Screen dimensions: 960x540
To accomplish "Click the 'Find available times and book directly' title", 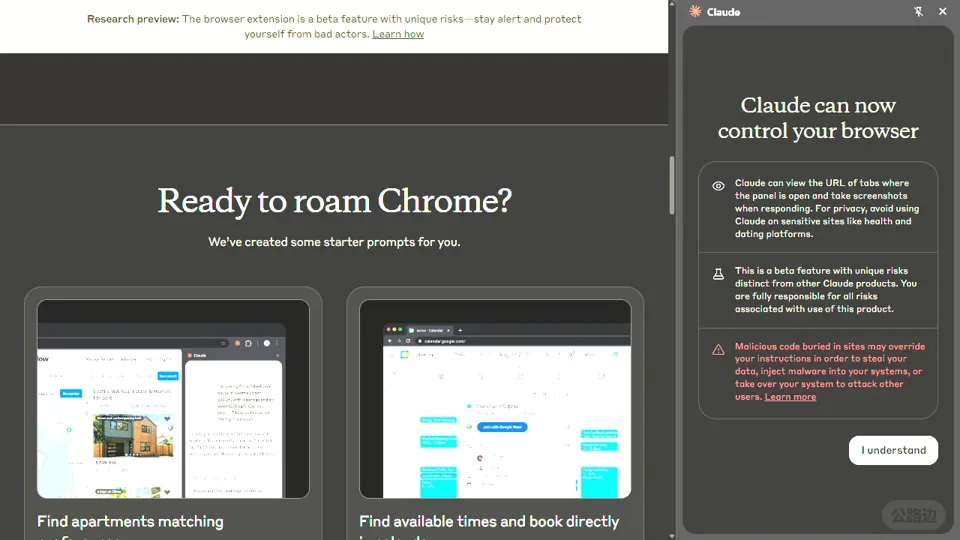I will [x=489, y=521].
